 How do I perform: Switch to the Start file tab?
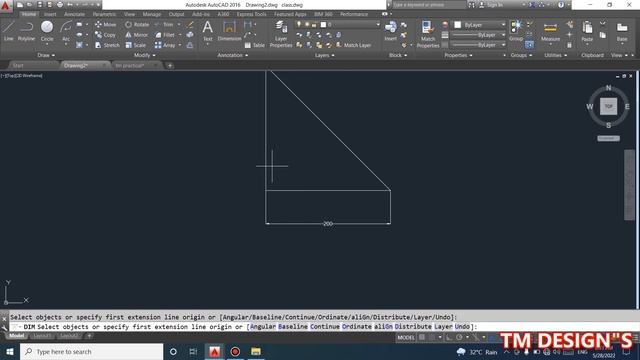(x=18, y=65)
